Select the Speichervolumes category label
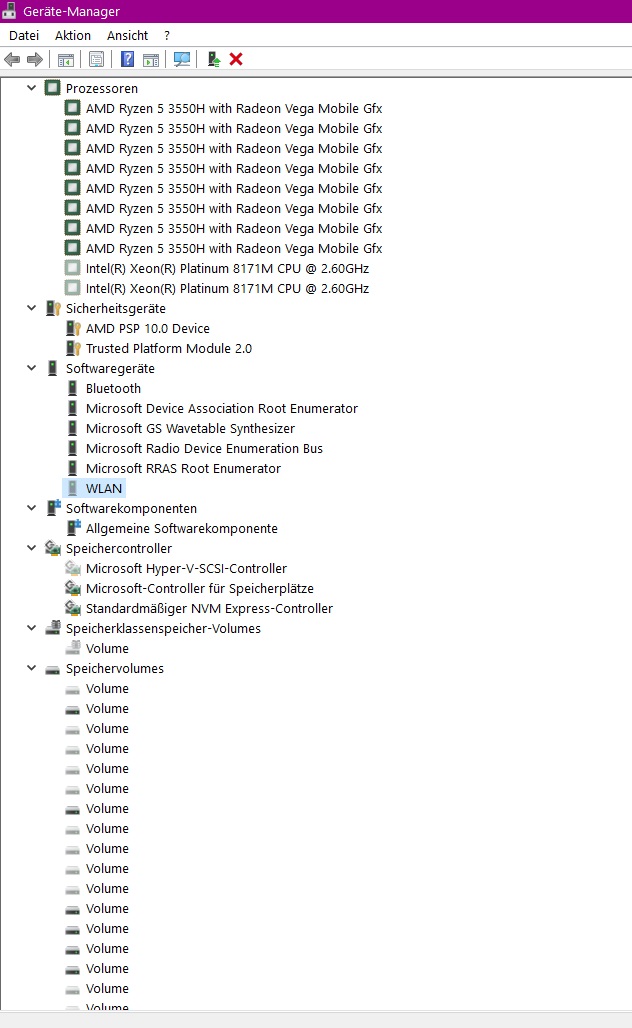The width and height of the screenshot is (632, 1028). (115, 668)
